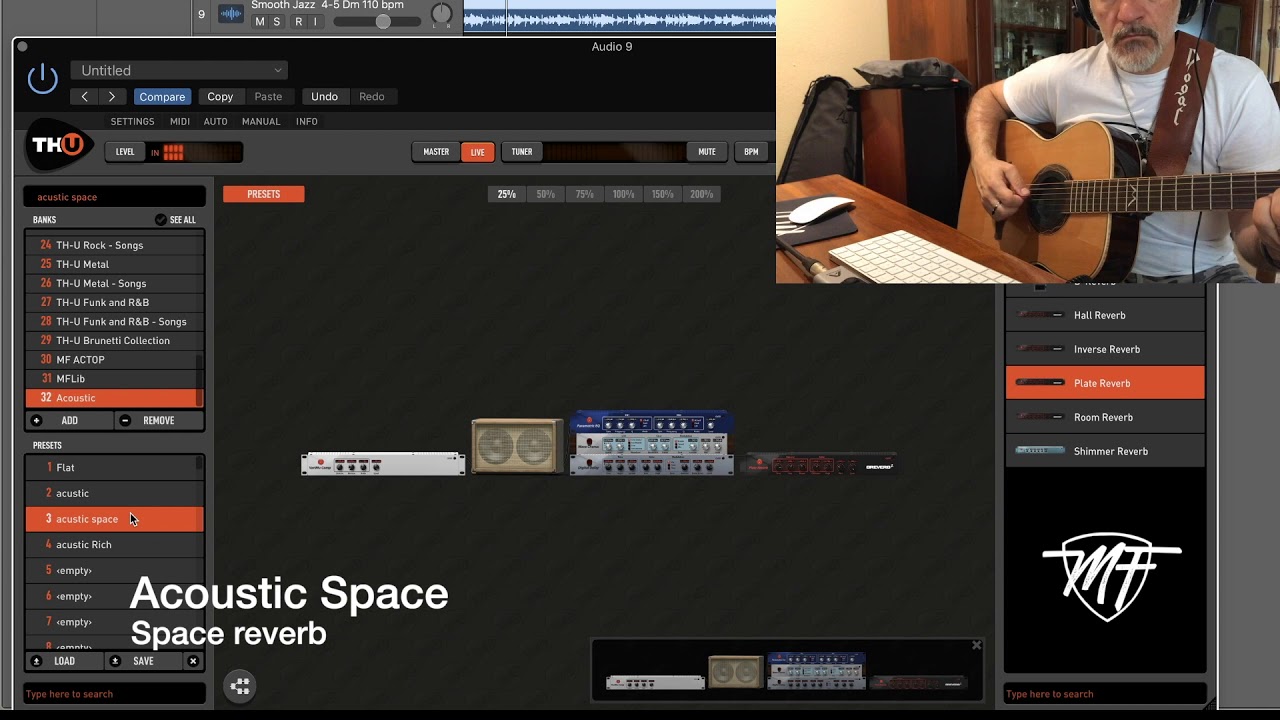The image size is (1280, 720).
Task: Click EQ stack thumbnail in overview strip
Action: pos(816,671)
